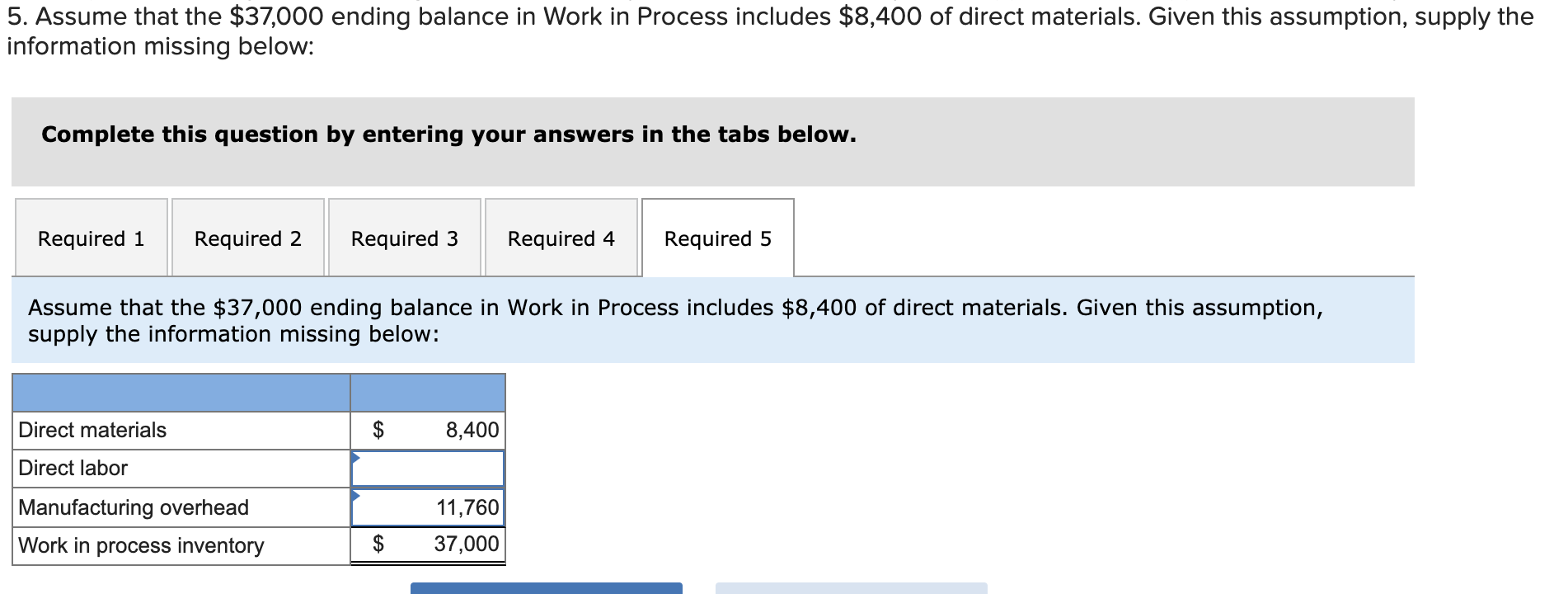
Task: Switch to the Required 1 tab
Action: (x=91, y=238)
